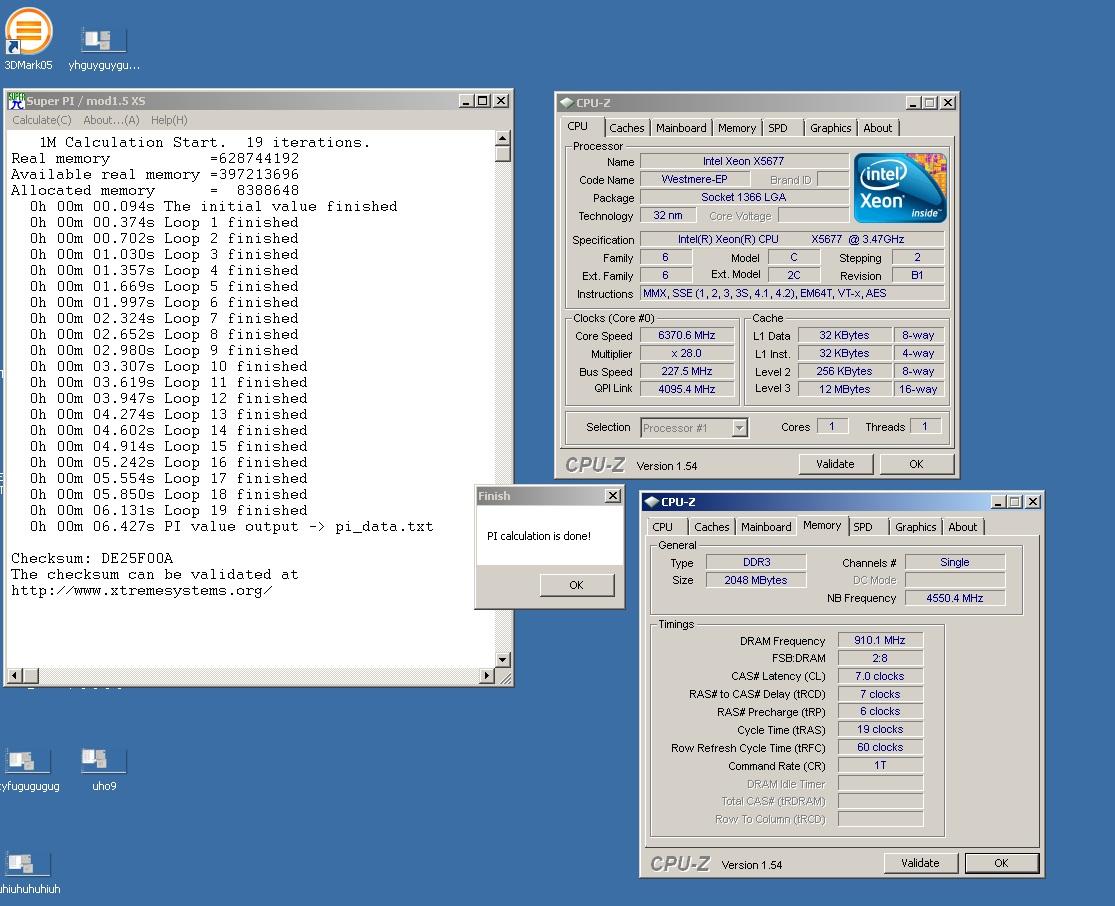1115x906 pixels.
Task: Click Validate in upper CPU-Z window
Action: 835,464
